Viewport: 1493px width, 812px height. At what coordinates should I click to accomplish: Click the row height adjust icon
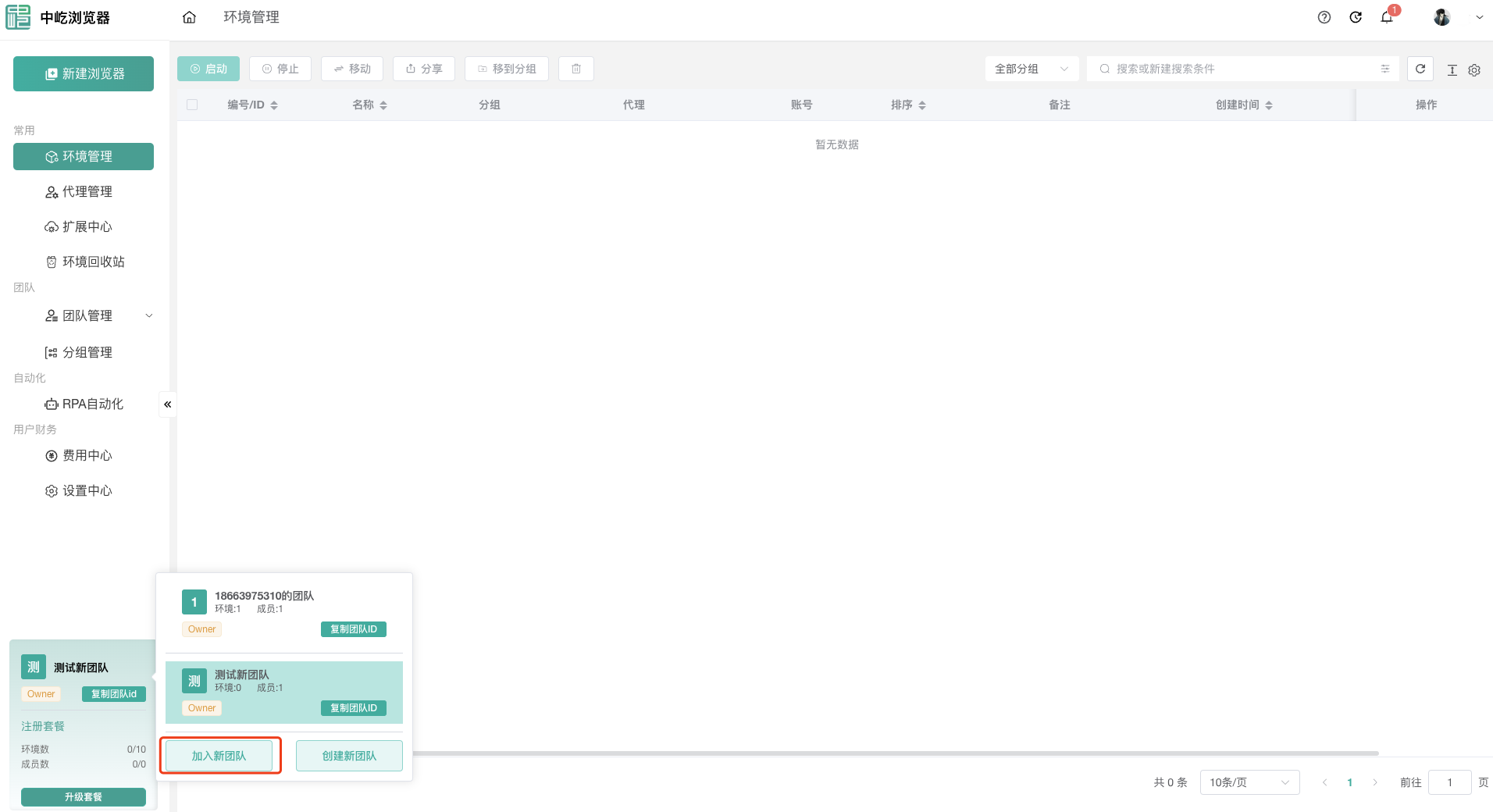point(1452,70)
